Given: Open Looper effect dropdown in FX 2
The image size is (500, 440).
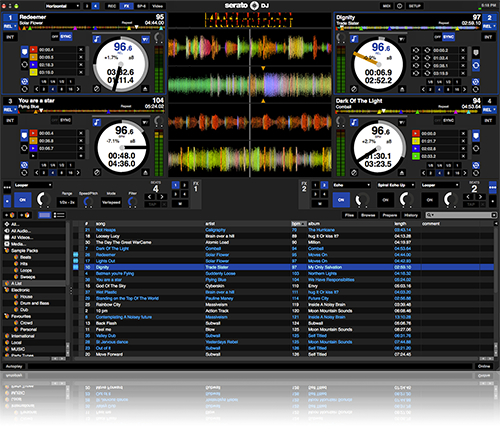Looking at the screenshot, I should point(440,185).
